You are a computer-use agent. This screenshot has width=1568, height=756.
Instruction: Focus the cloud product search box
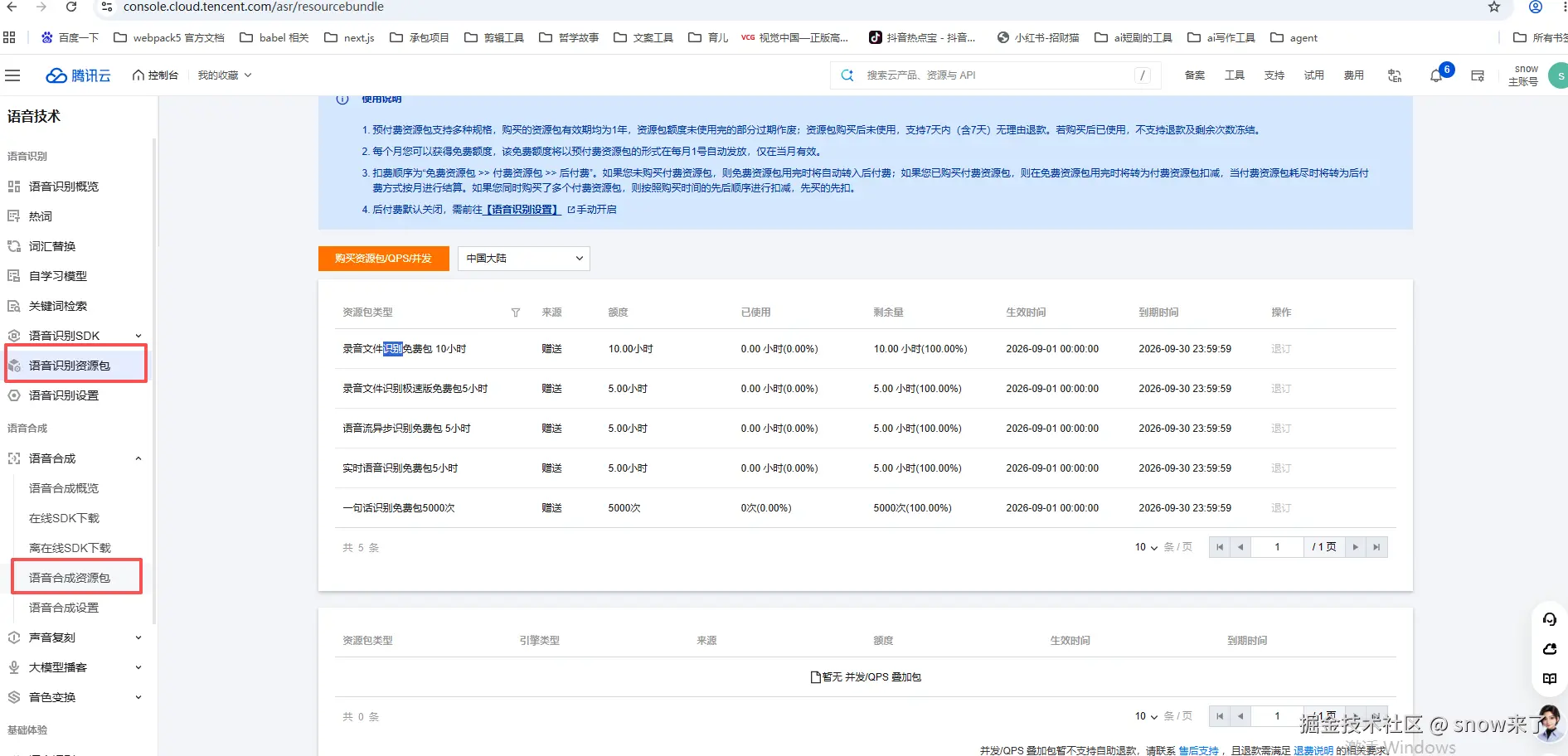click(995, 75)
